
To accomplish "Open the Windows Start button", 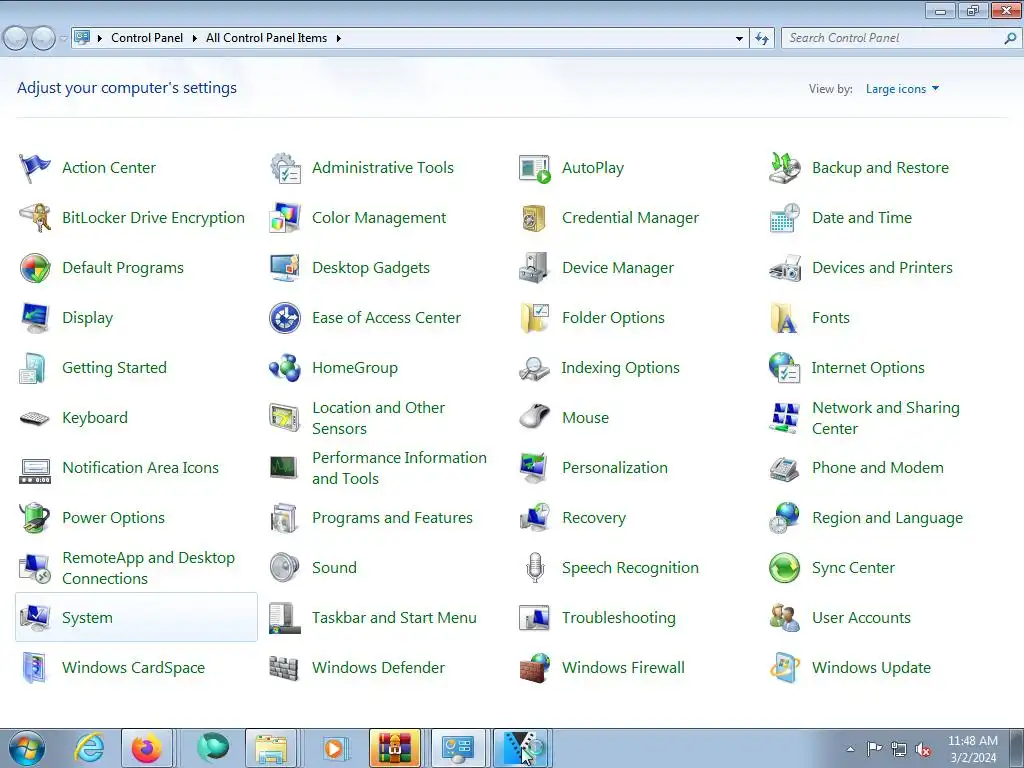I will pyautogui.click(x=27, y=748).
